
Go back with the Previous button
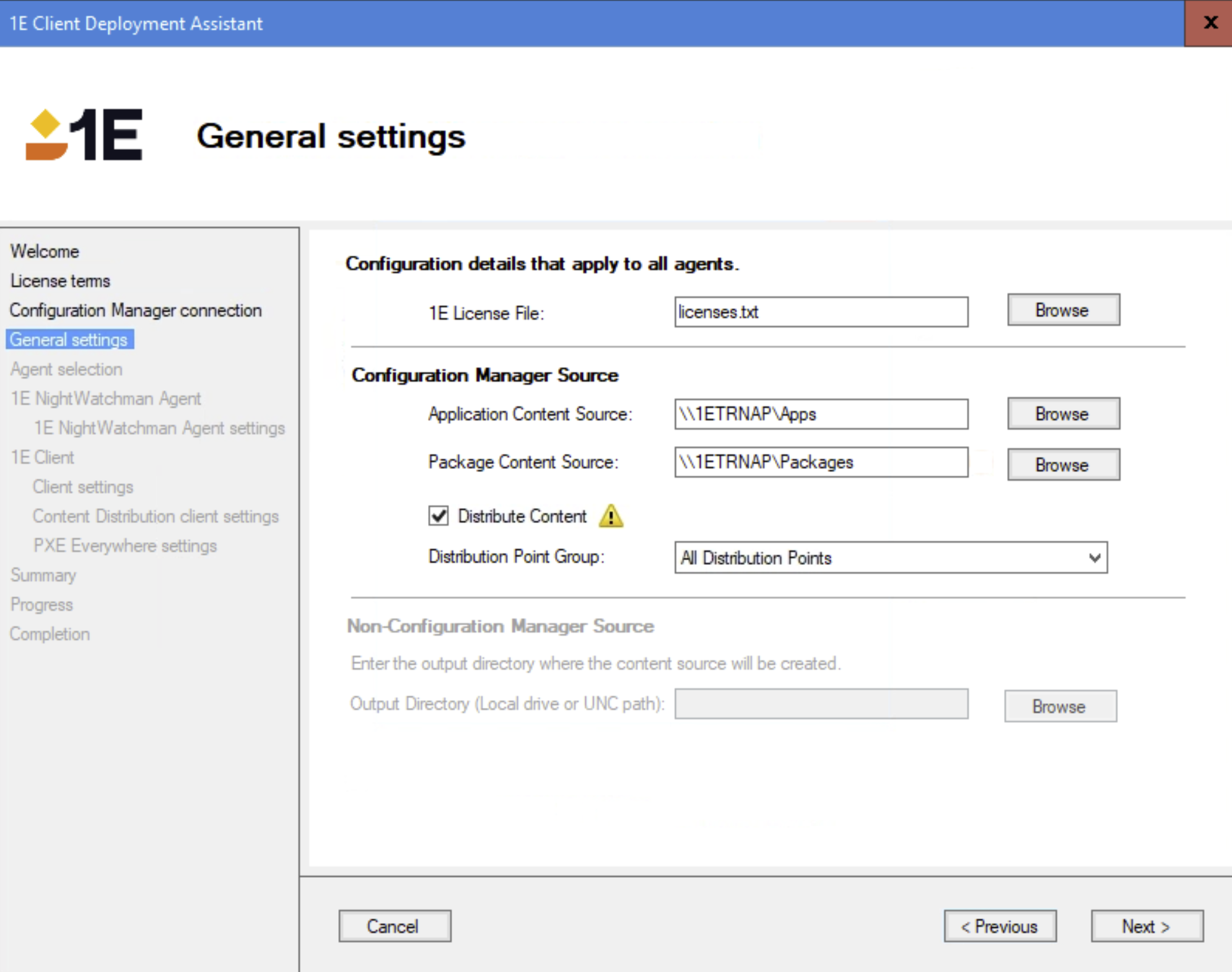[x=1000, y=926]
